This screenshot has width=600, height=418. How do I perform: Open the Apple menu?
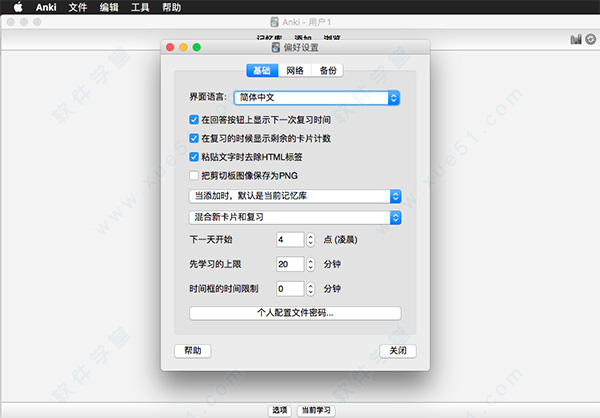pos(18,7)
